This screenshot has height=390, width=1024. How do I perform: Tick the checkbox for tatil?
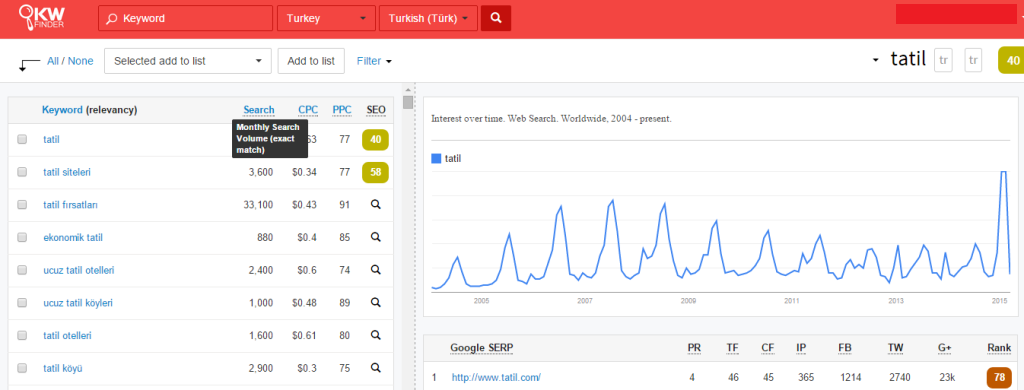[22, 139]
